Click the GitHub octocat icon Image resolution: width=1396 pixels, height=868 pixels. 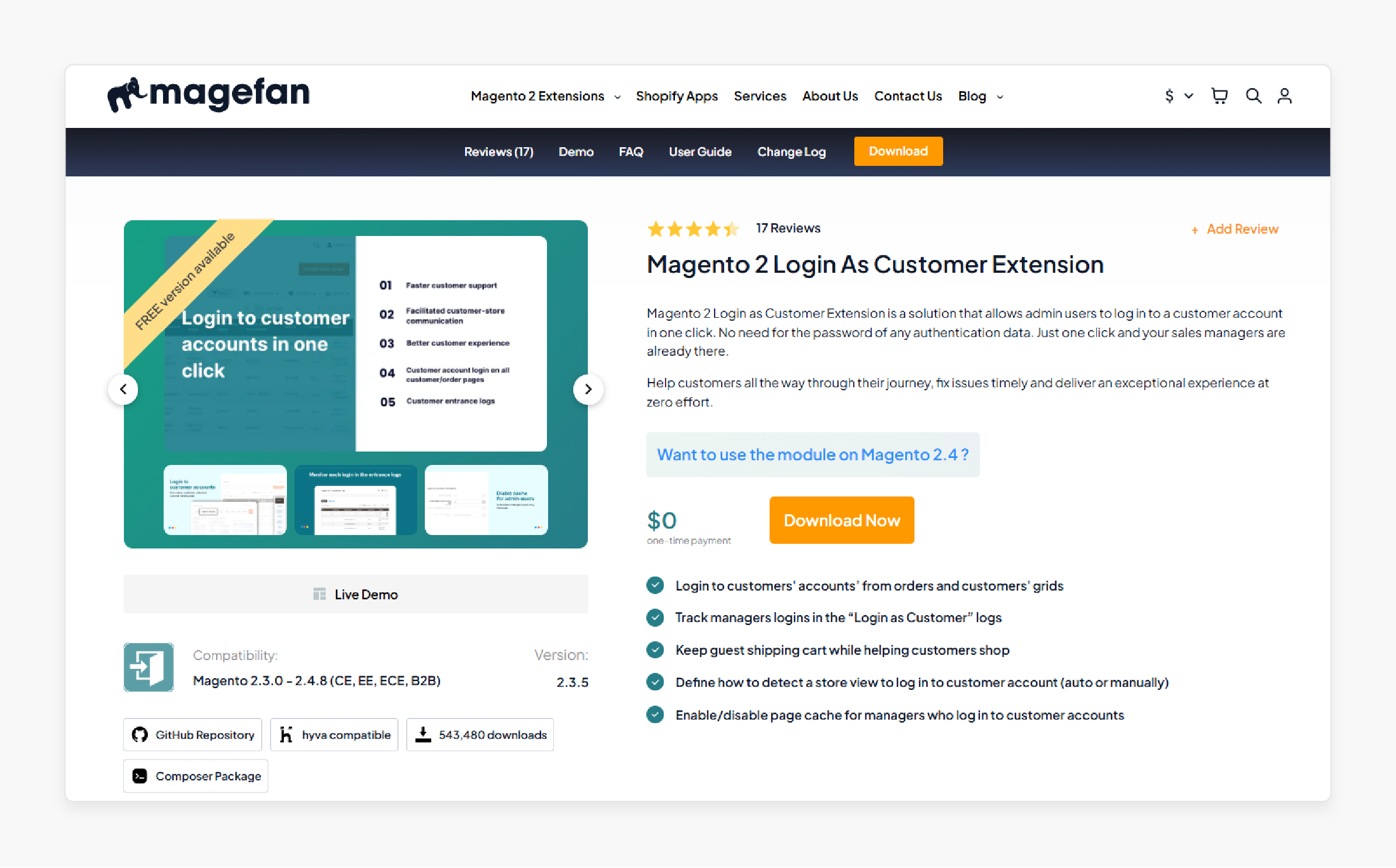coord(140,734)
